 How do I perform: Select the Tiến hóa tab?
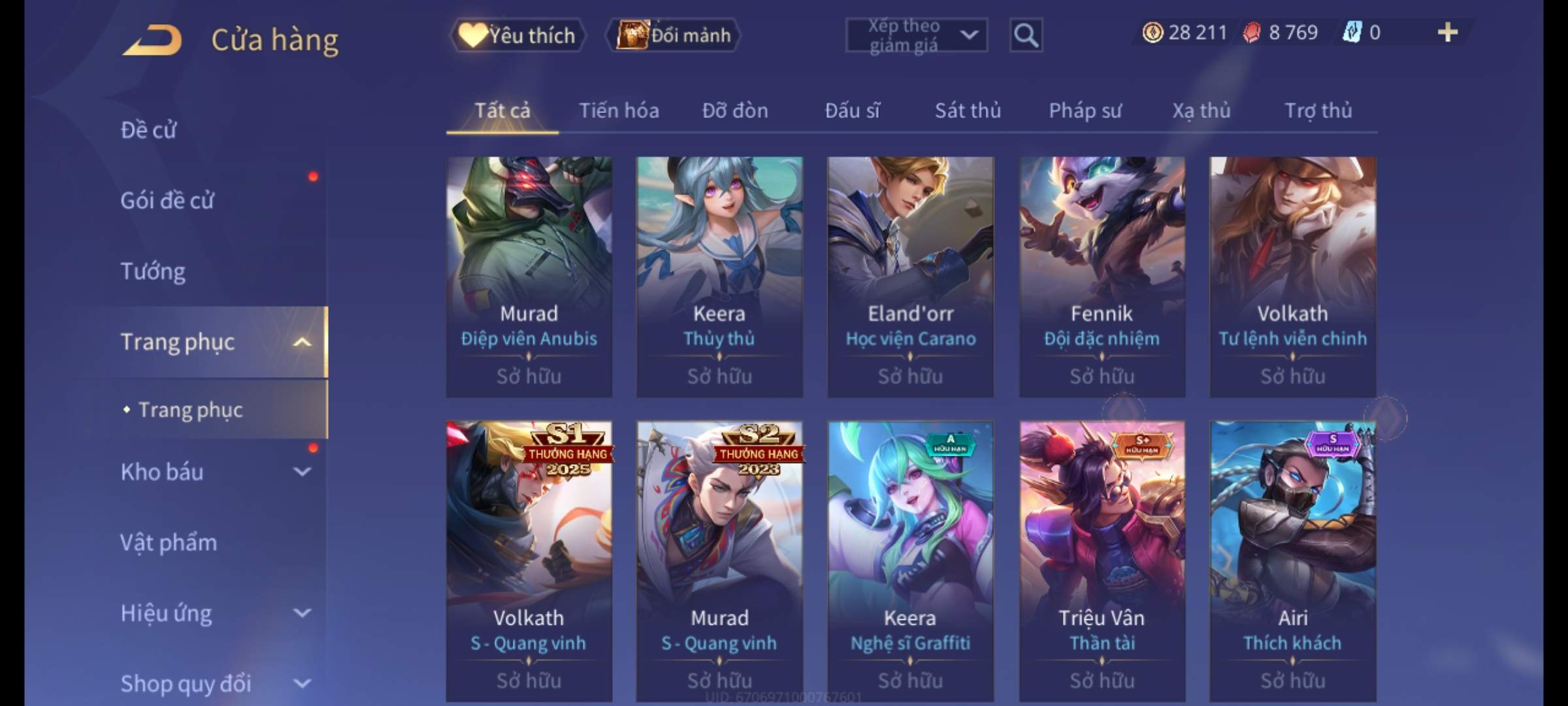pyautogui.click(x=619, y=110)
